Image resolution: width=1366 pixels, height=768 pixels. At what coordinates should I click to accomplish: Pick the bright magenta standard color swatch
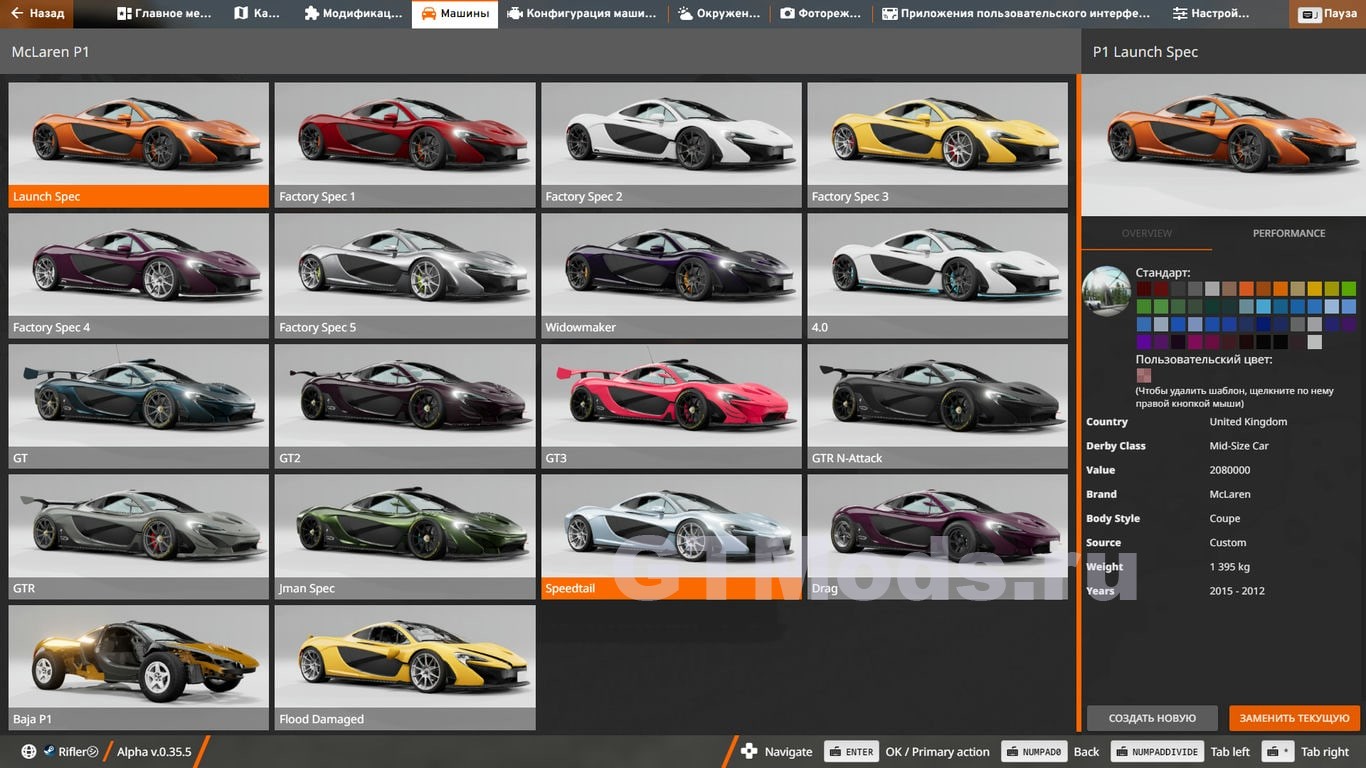pos(1195,342)
